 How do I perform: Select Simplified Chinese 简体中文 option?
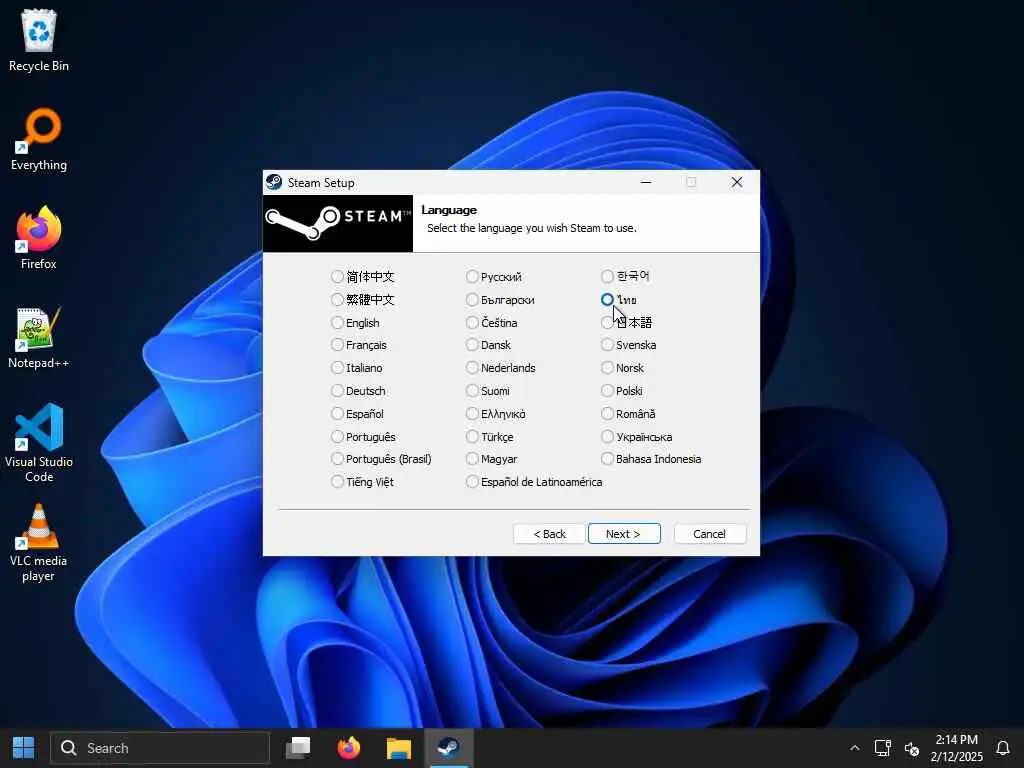point(337,277)
